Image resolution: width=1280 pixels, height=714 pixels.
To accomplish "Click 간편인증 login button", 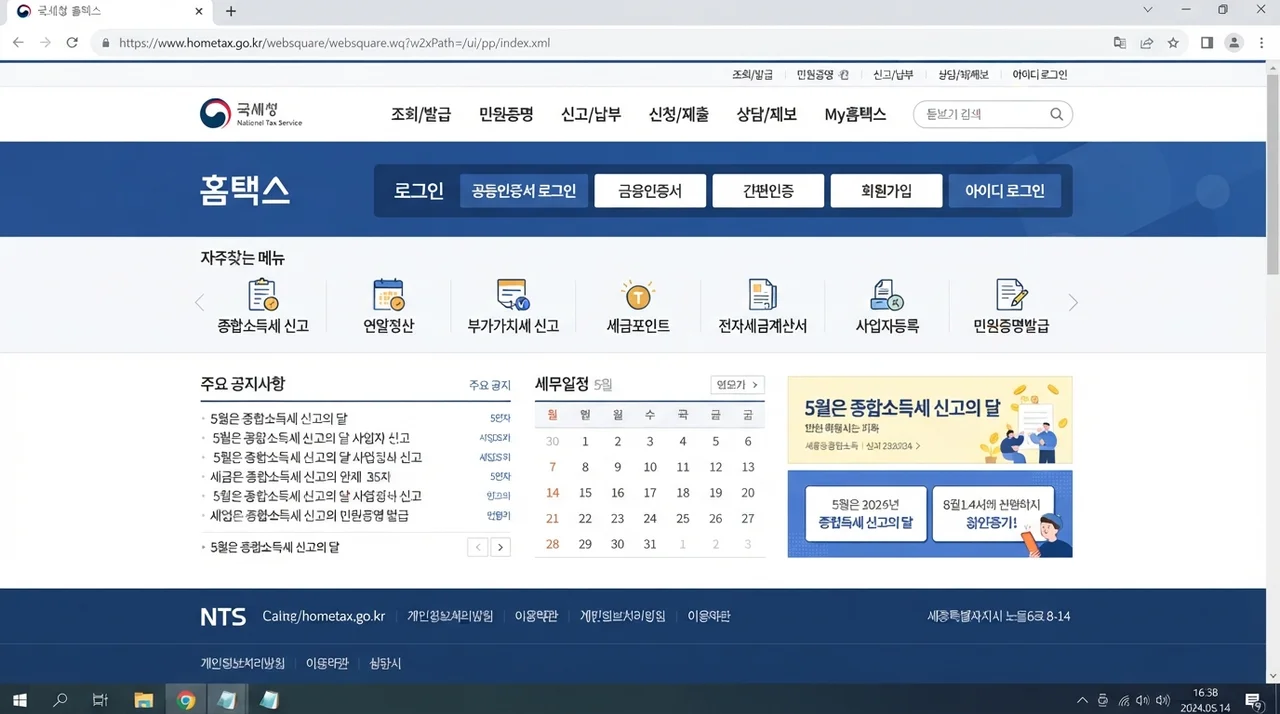I will [768, 191].
